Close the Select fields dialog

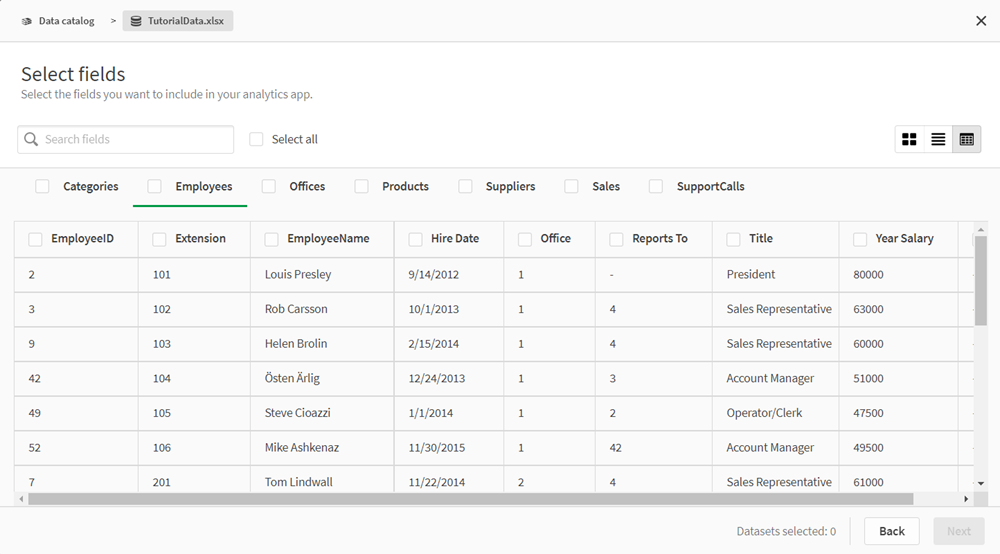981,21
